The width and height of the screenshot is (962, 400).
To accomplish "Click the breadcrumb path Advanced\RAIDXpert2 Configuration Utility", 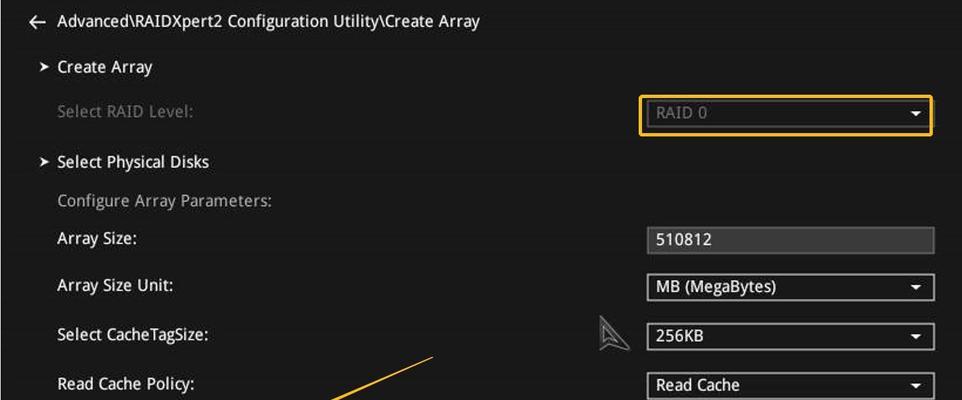I will pos(220,21).
